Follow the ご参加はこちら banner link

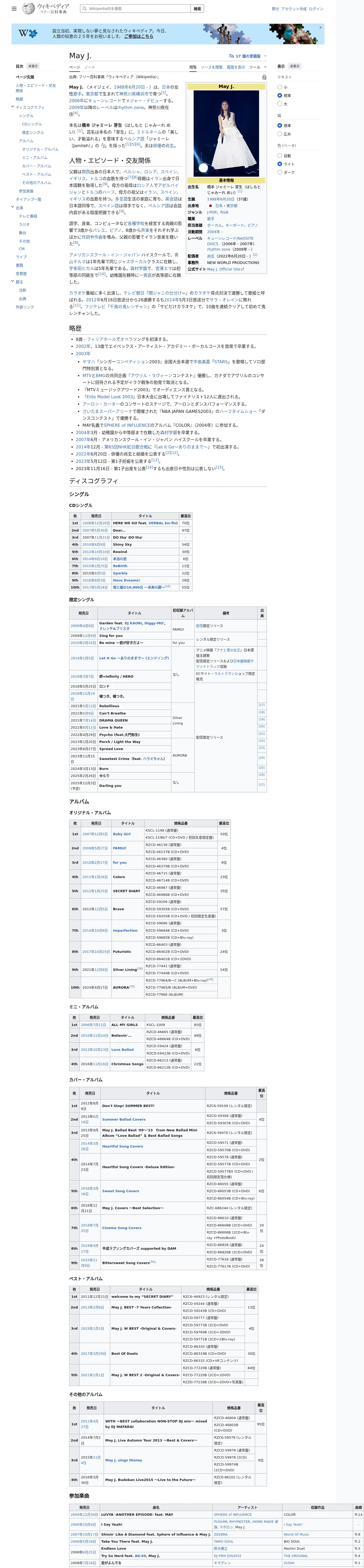click(139, 37)
